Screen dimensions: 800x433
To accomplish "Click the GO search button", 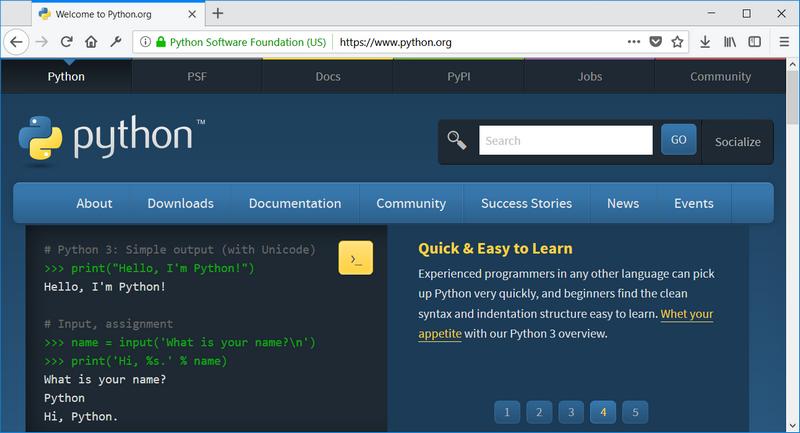I will (679, 139).
